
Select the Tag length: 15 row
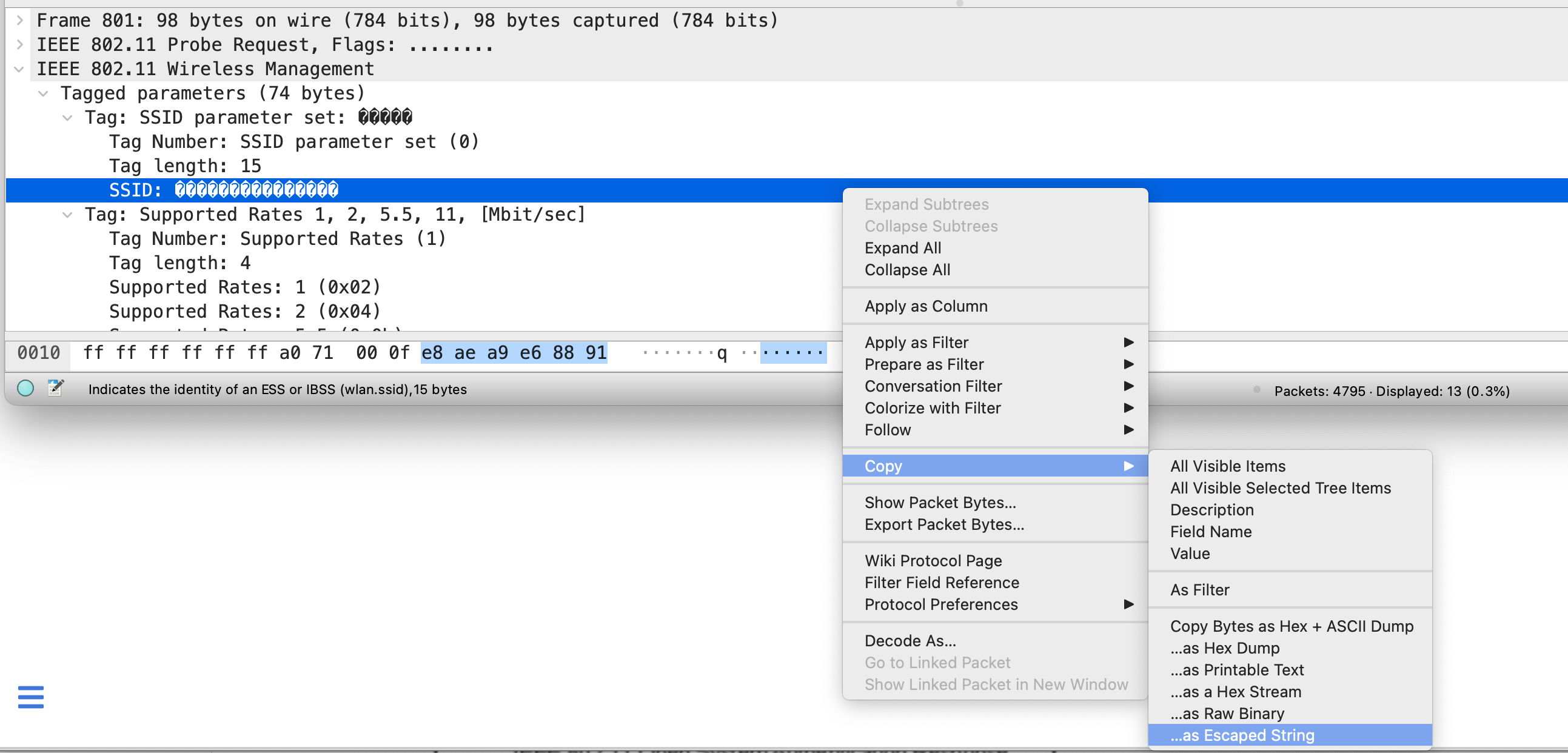(184, 166)
